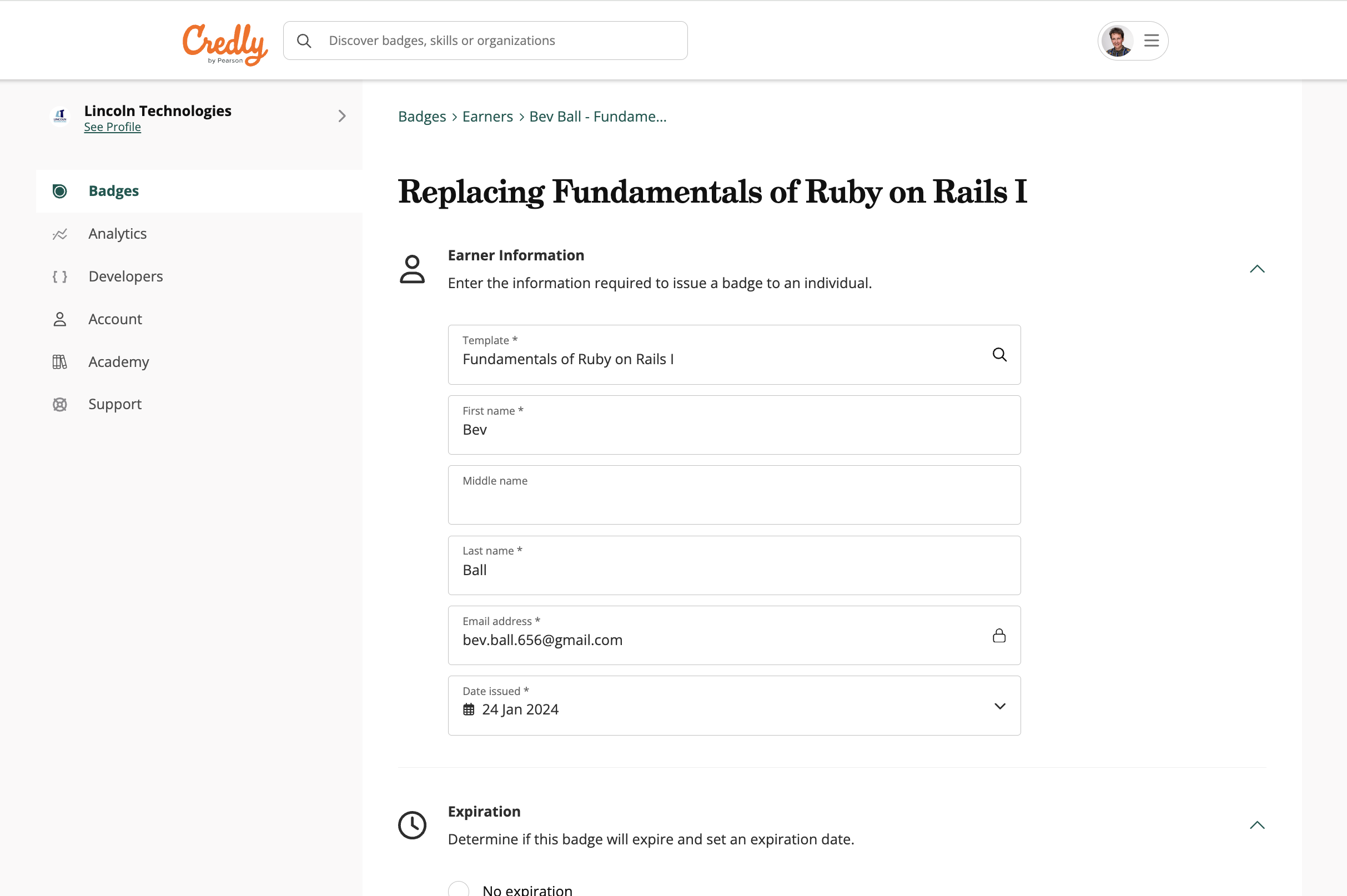This screenshot has height=896, width=1347.
Task: Click the calendar icon in Date issued
Action: (469, 709)
